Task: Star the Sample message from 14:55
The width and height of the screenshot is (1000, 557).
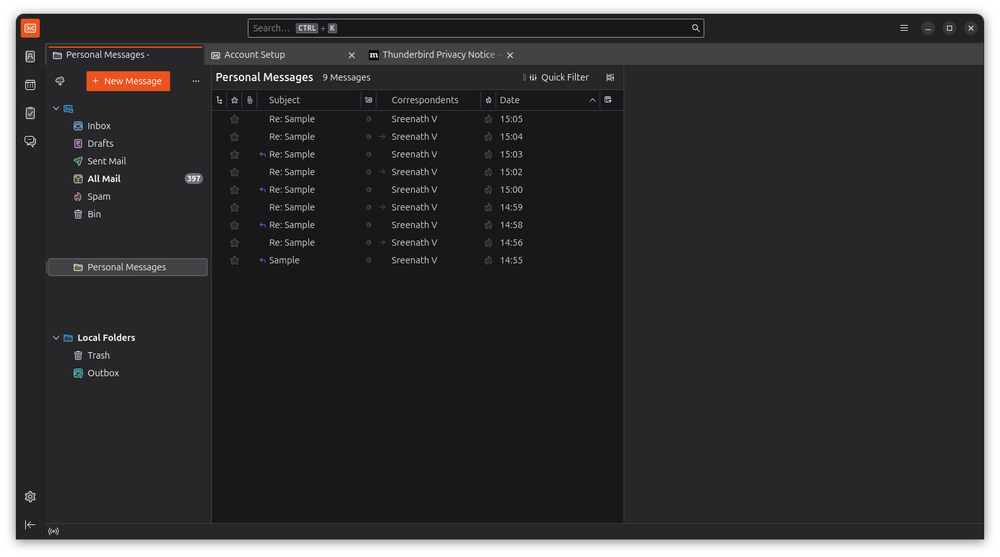Action: click(x=235, y=260)
